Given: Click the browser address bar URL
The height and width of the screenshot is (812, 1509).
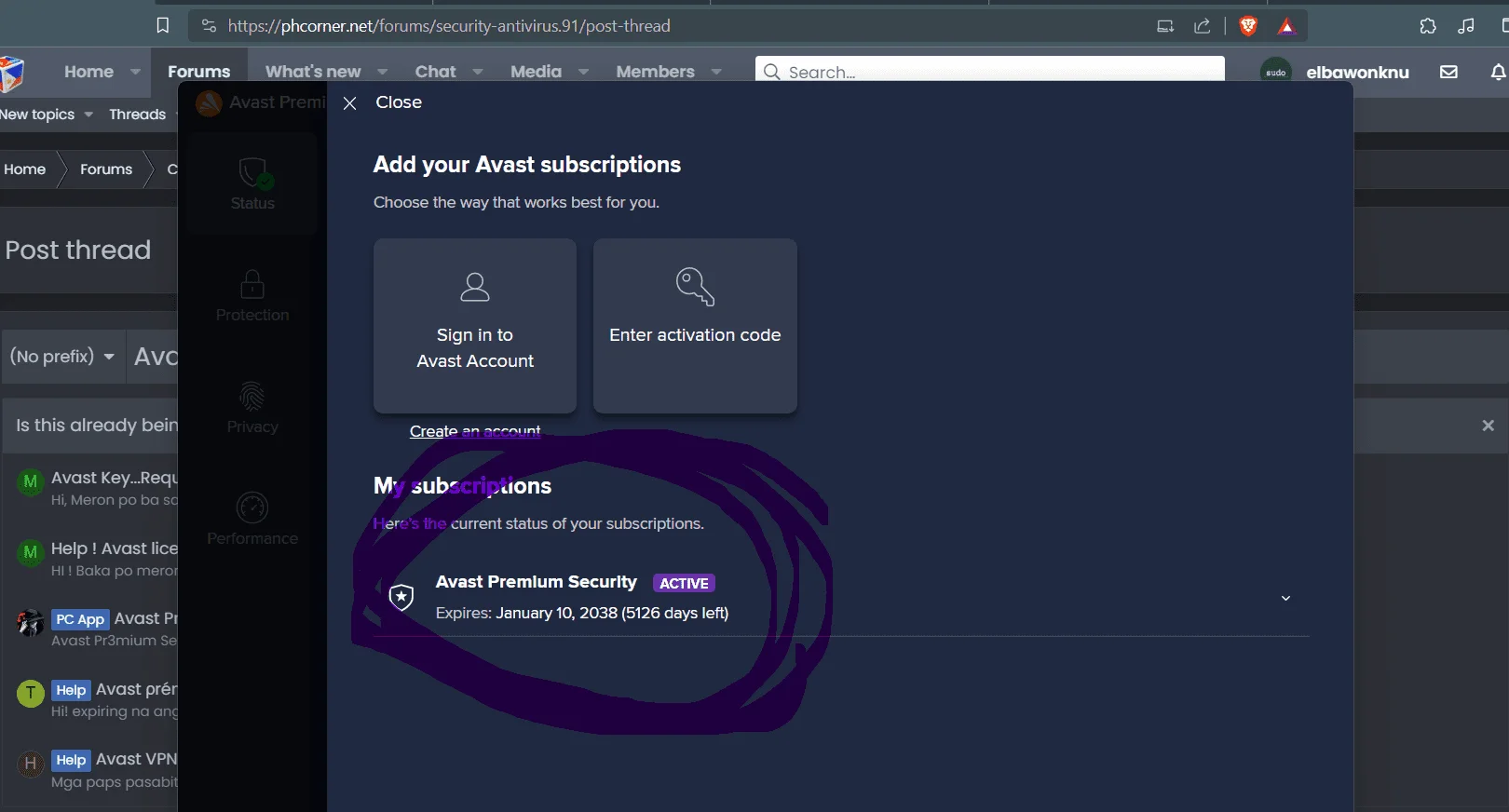Looking at the screenshot, I should 449,26.
